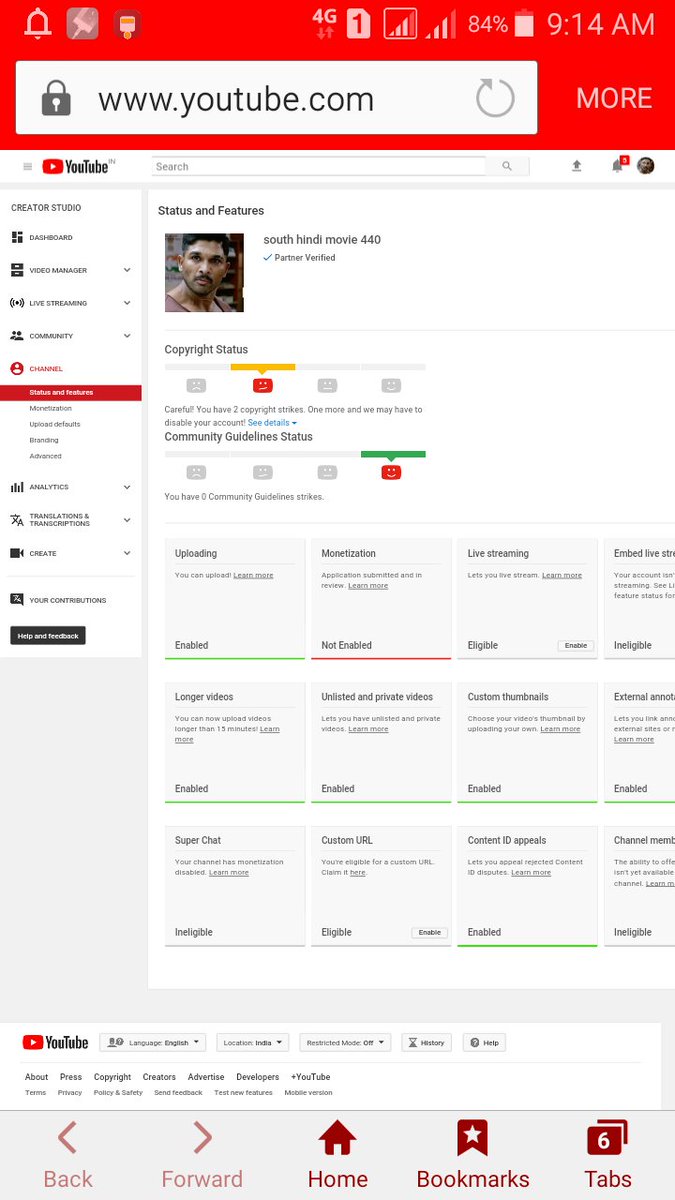Click Learn more in Content ID appeals
Image resolution: width=675 pixels, height=1200 pixels.
(x=531, y=872)
